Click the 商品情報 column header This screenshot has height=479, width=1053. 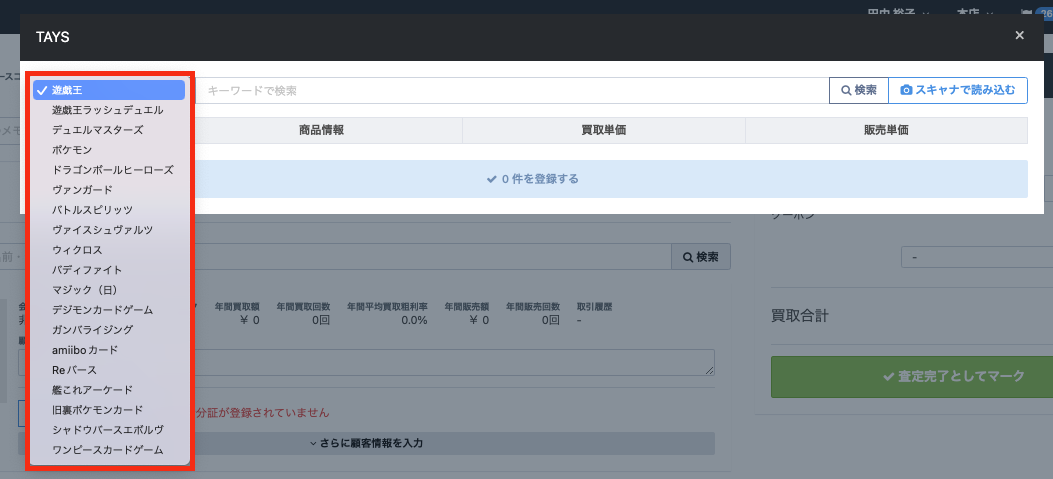[322, 130]
